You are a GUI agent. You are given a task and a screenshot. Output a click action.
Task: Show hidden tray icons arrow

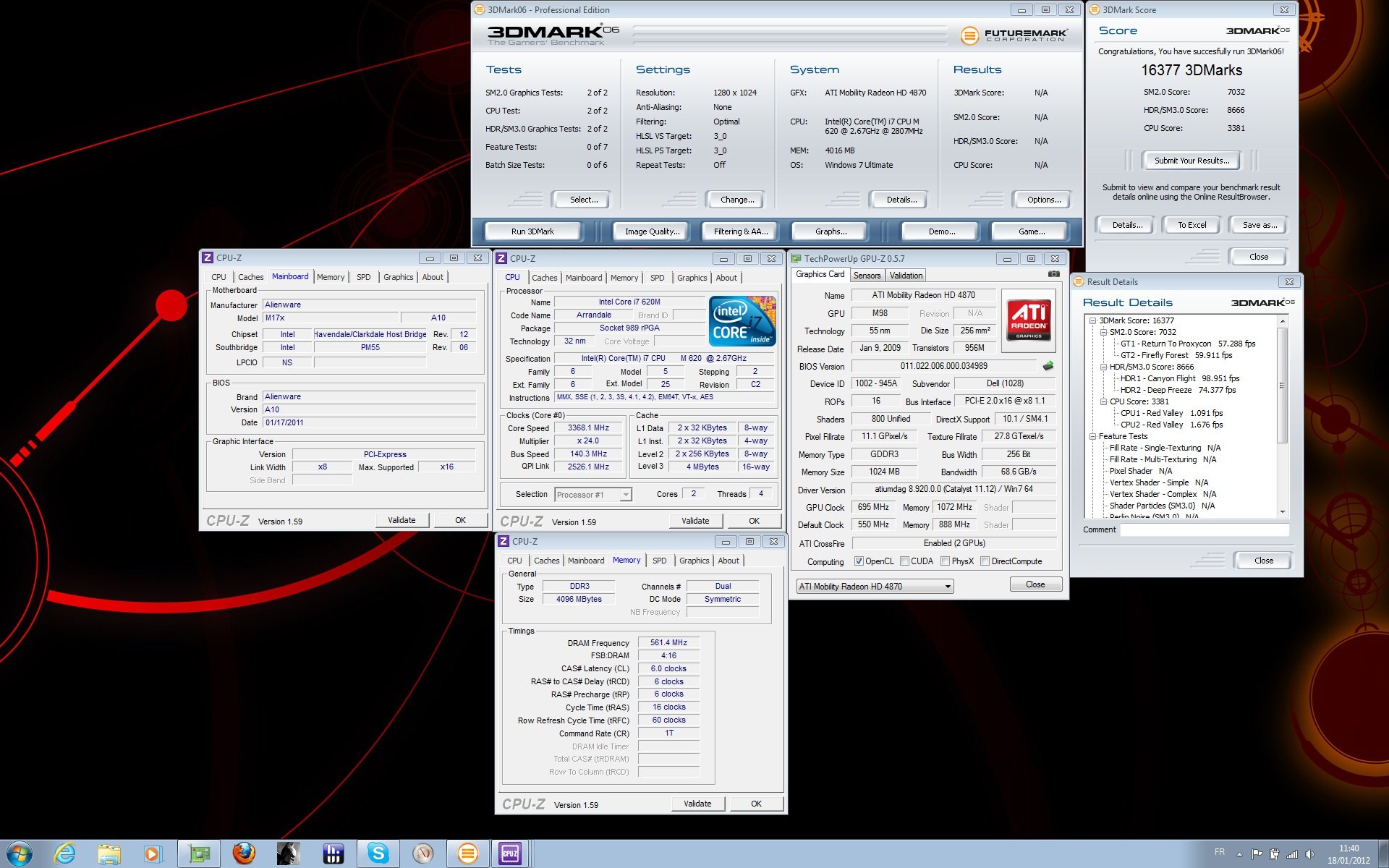click(x=1239, y=854)
